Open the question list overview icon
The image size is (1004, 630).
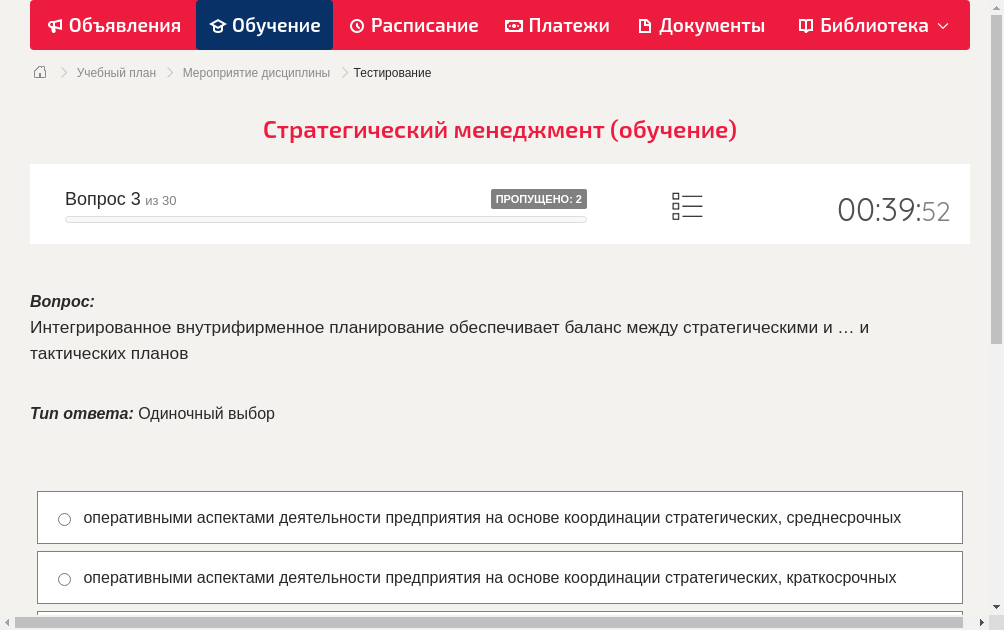(687, 206)
